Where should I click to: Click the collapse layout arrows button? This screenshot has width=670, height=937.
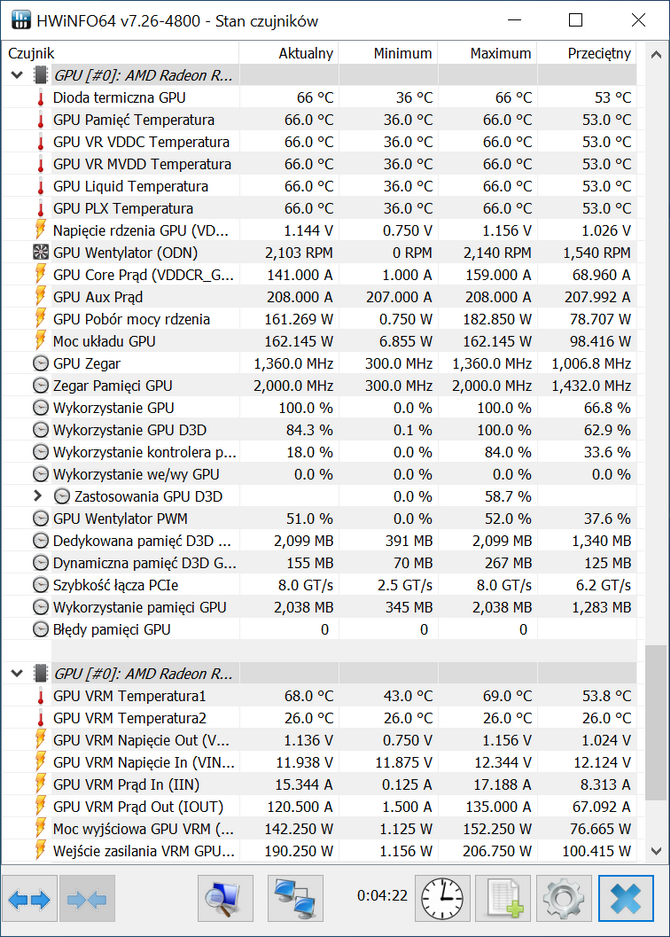(87, 899)
